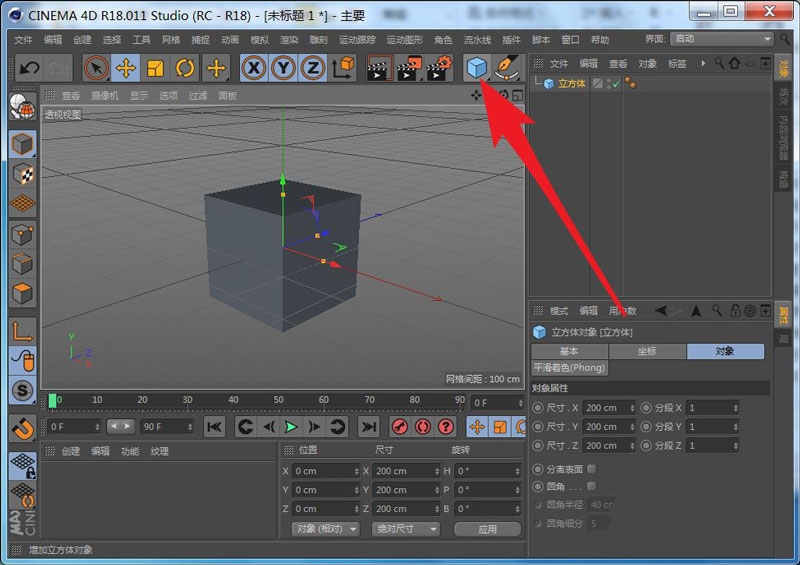Select the Scale tool in toolbar

(155, 68)
